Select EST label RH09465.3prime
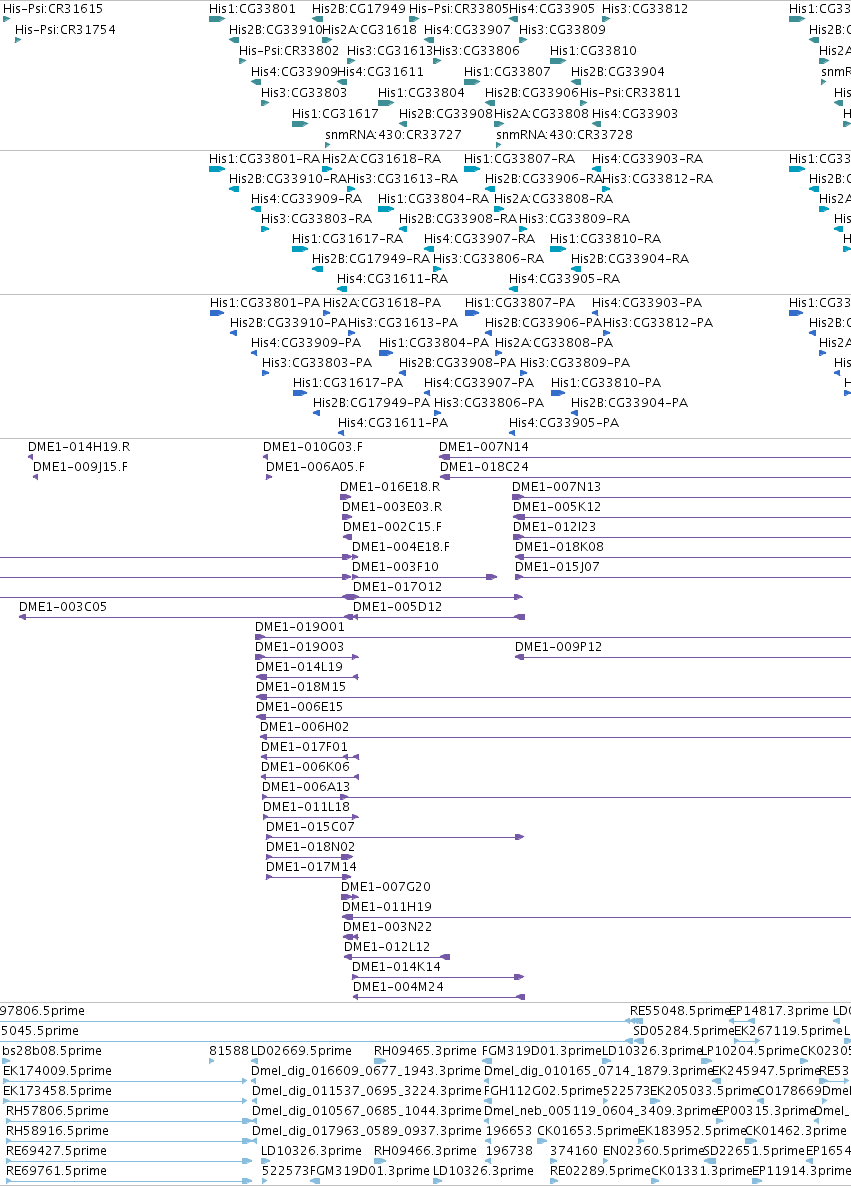The image size is (851, 1186). [x=425, y=1051]
